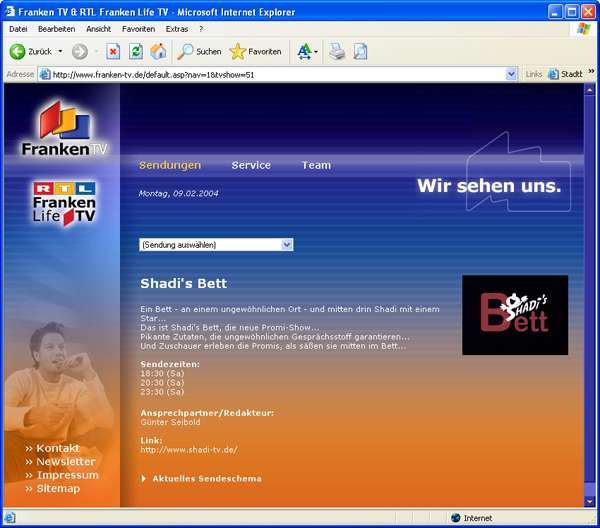This screenshot has width=600, height=528.
Task: Click the date text Montag, 09.02.2004
Action: [x=178, y=194]
